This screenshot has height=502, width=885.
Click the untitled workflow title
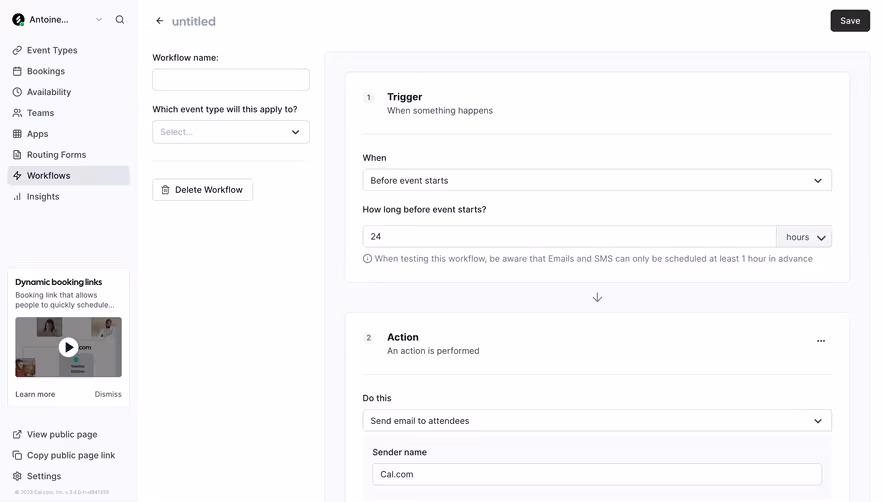tap(194, 21)
